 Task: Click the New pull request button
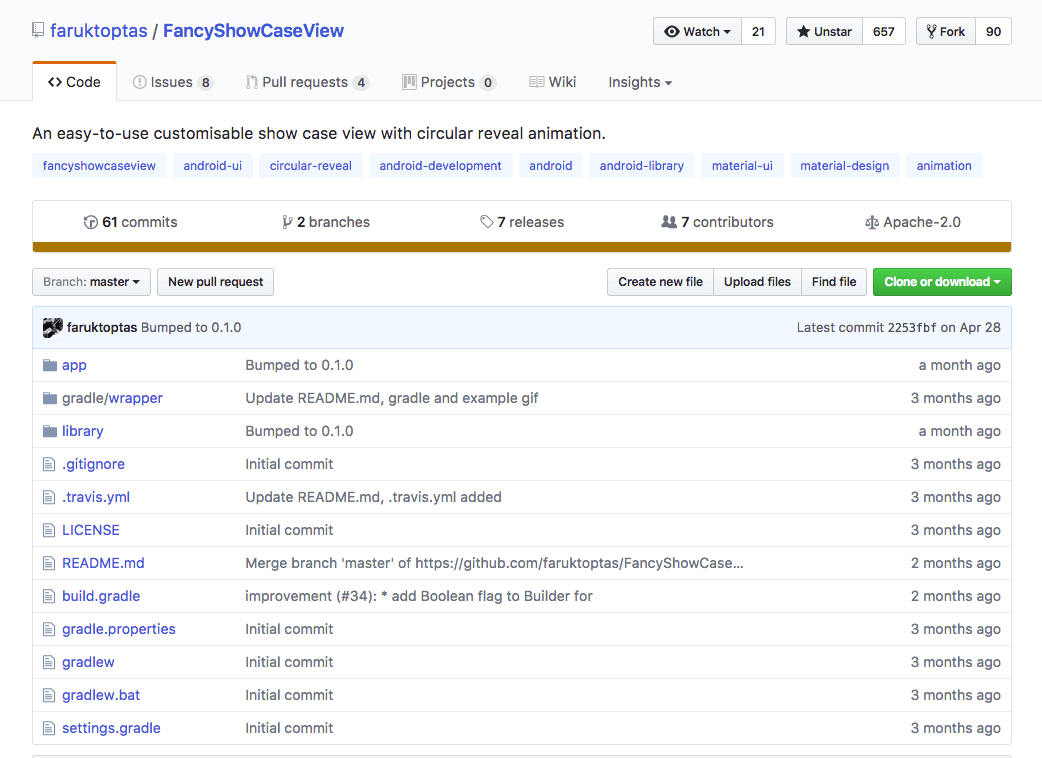coord(215,282)
